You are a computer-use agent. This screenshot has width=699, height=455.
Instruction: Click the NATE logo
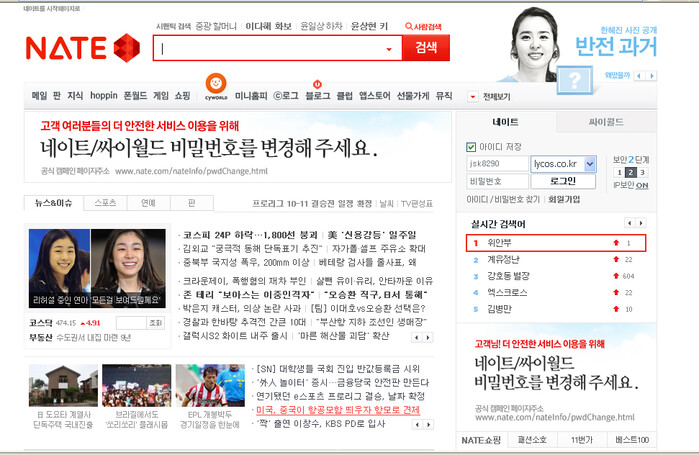(83, 48)
